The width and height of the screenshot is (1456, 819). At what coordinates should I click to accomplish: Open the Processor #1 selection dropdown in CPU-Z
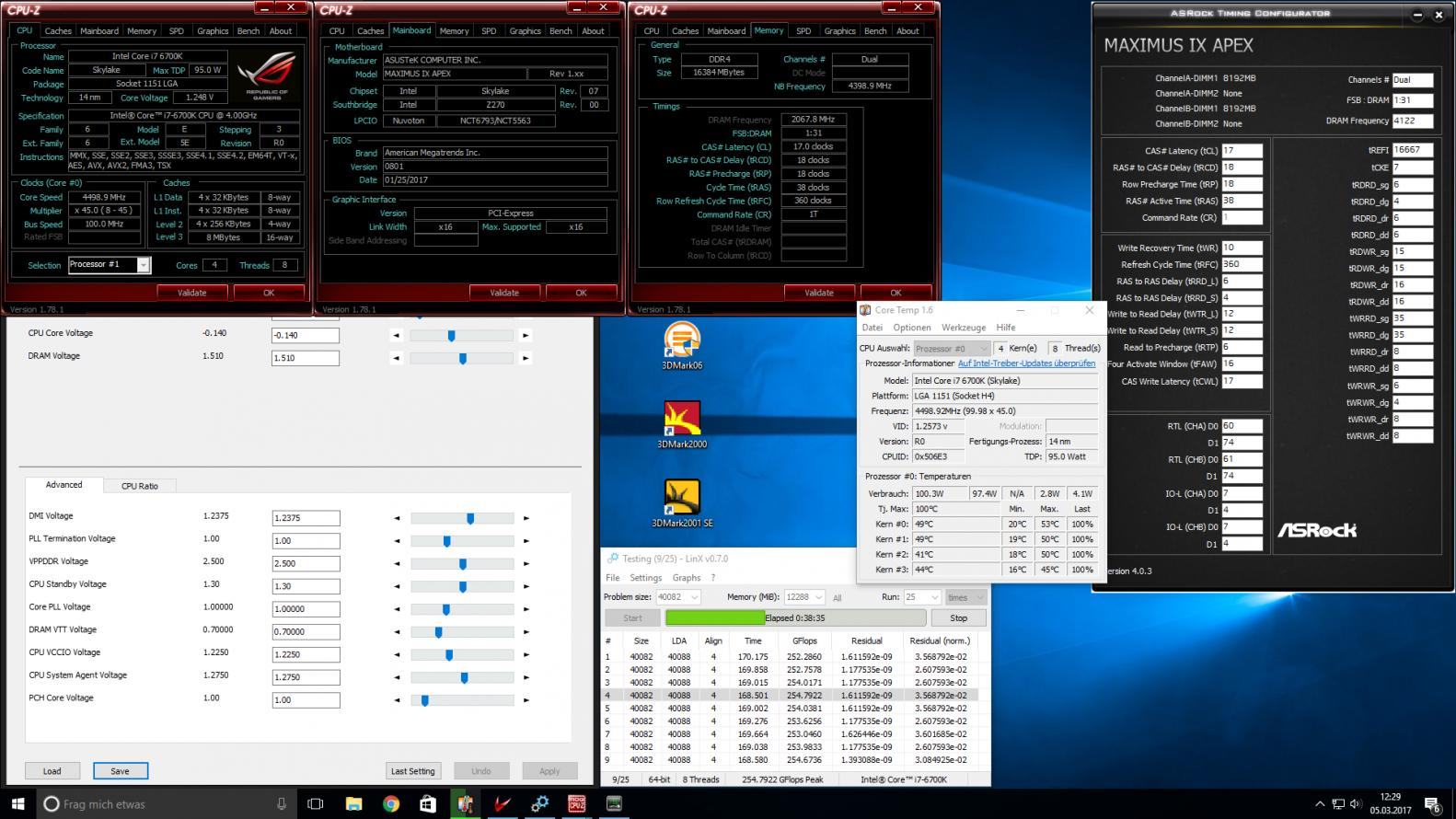144,265
